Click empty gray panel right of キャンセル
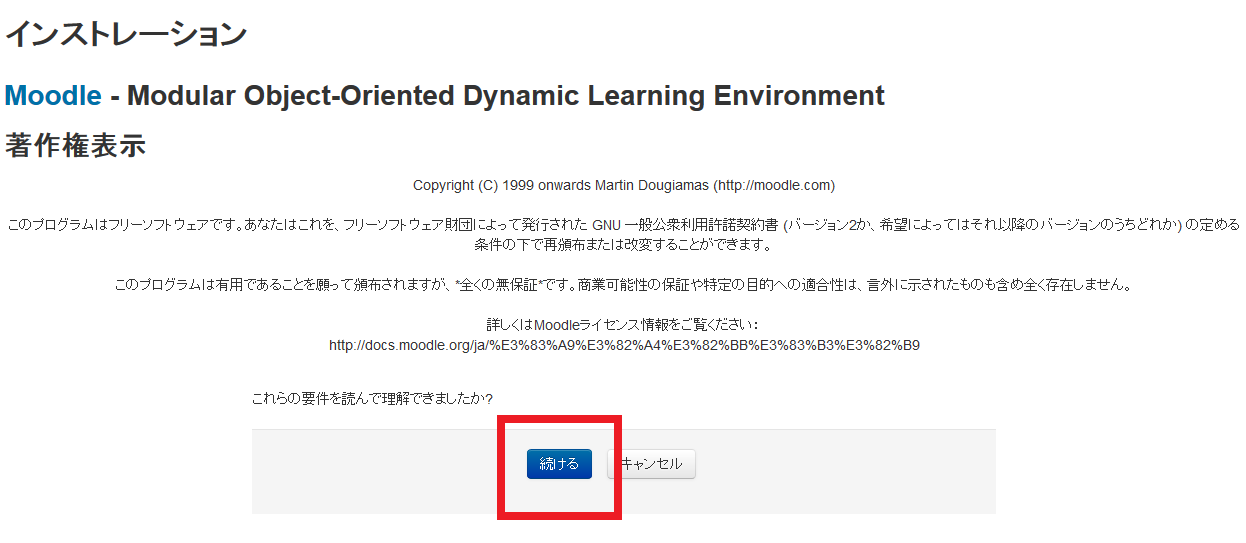The image size is (1246, 543). point(850,472)
